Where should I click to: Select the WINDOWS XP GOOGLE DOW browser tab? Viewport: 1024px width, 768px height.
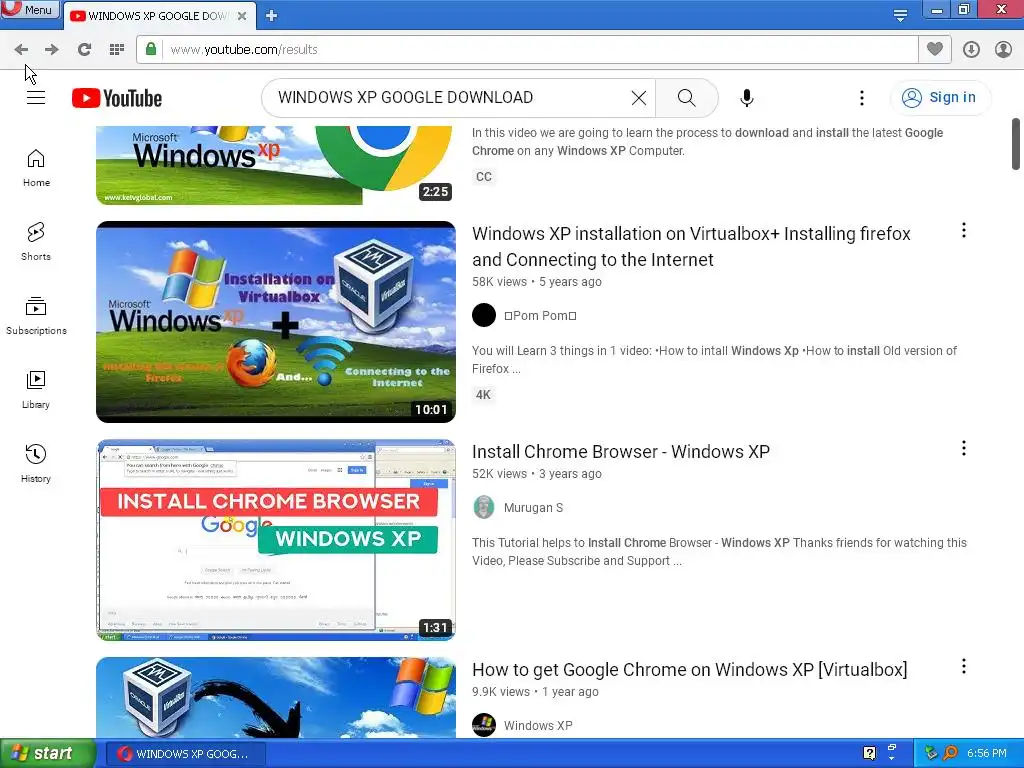click(x=157, y=16)
